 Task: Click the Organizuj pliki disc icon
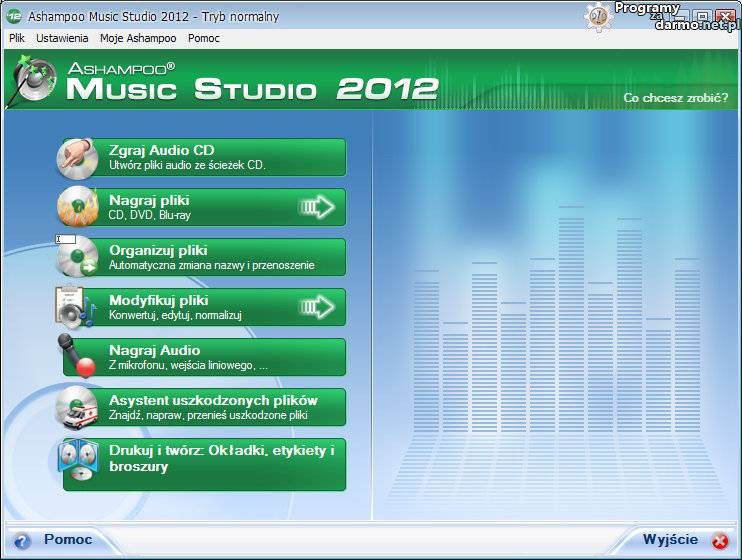click(x=78, y=257)
